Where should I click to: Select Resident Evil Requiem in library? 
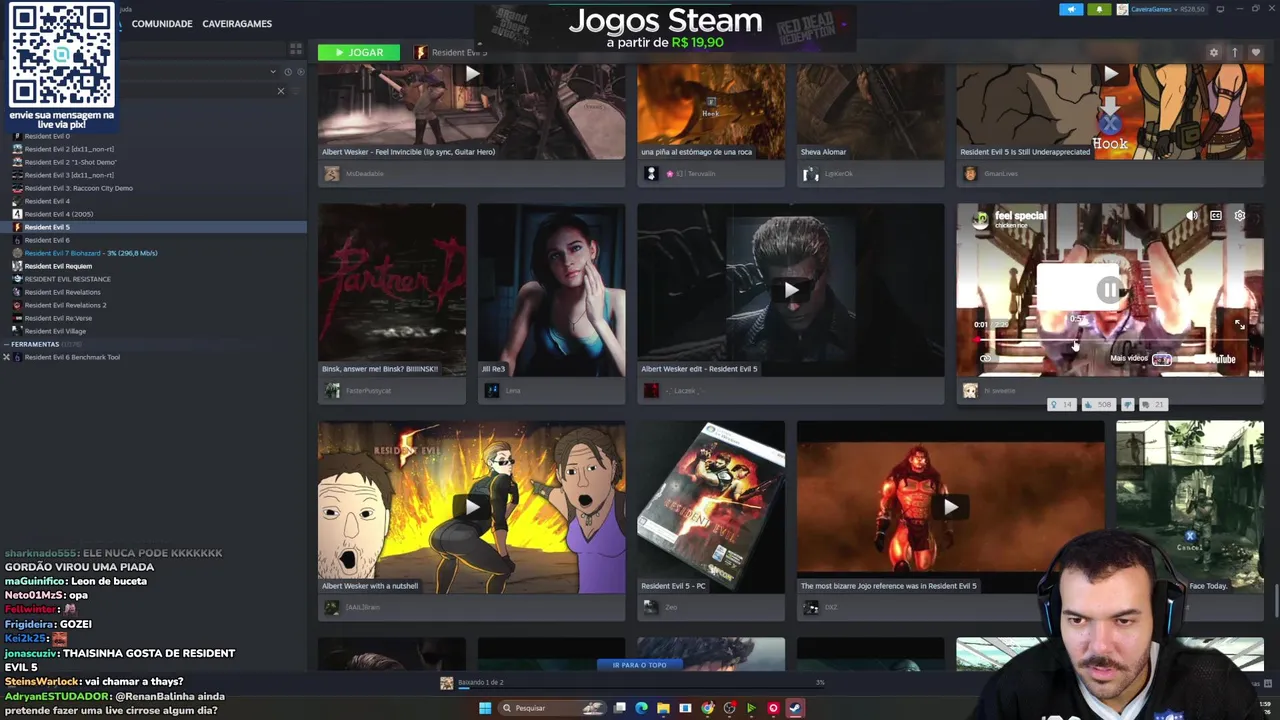coord(58,266)
